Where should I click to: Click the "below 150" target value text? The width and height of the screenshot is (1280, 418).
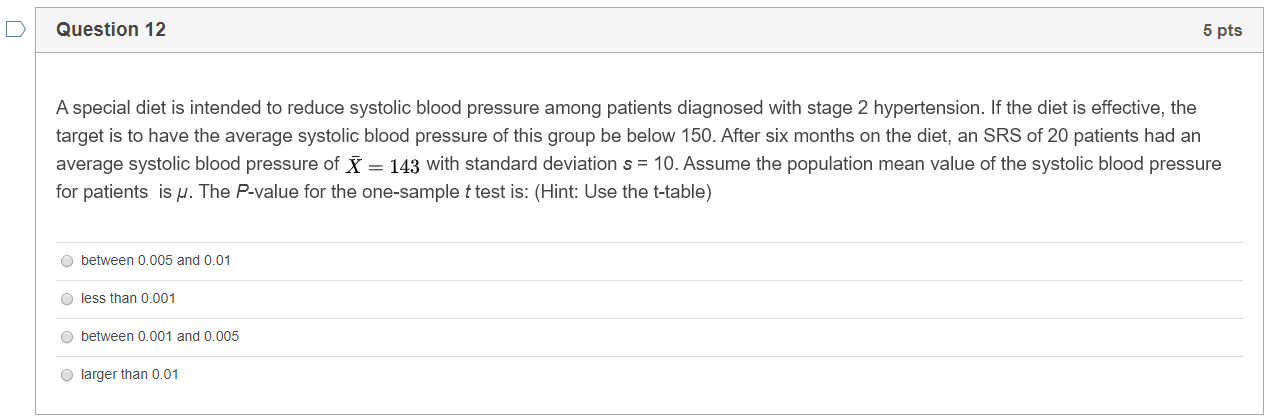(672, 135)
